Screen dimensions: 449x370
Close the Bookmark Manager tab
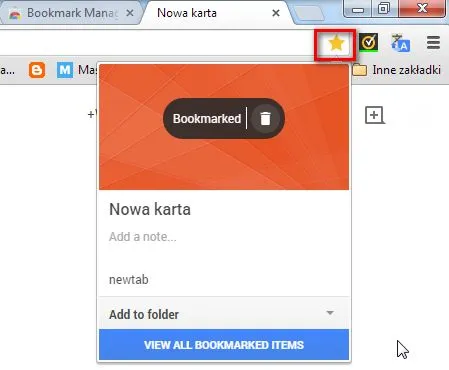pos(130,13)
